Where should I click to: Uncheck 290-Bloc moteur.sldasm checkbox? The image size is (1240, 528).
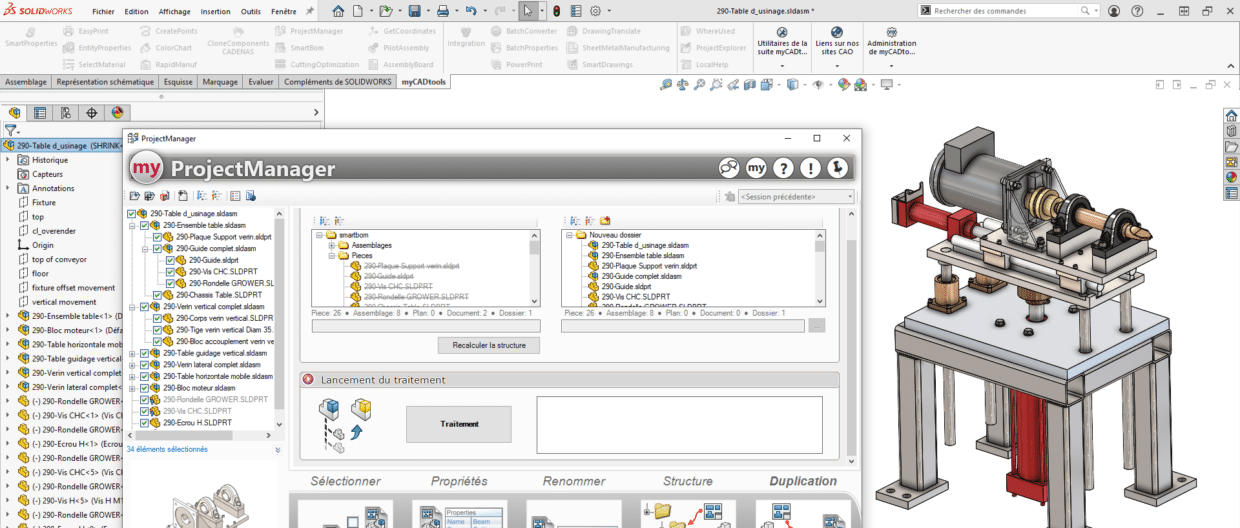point(144,388)
